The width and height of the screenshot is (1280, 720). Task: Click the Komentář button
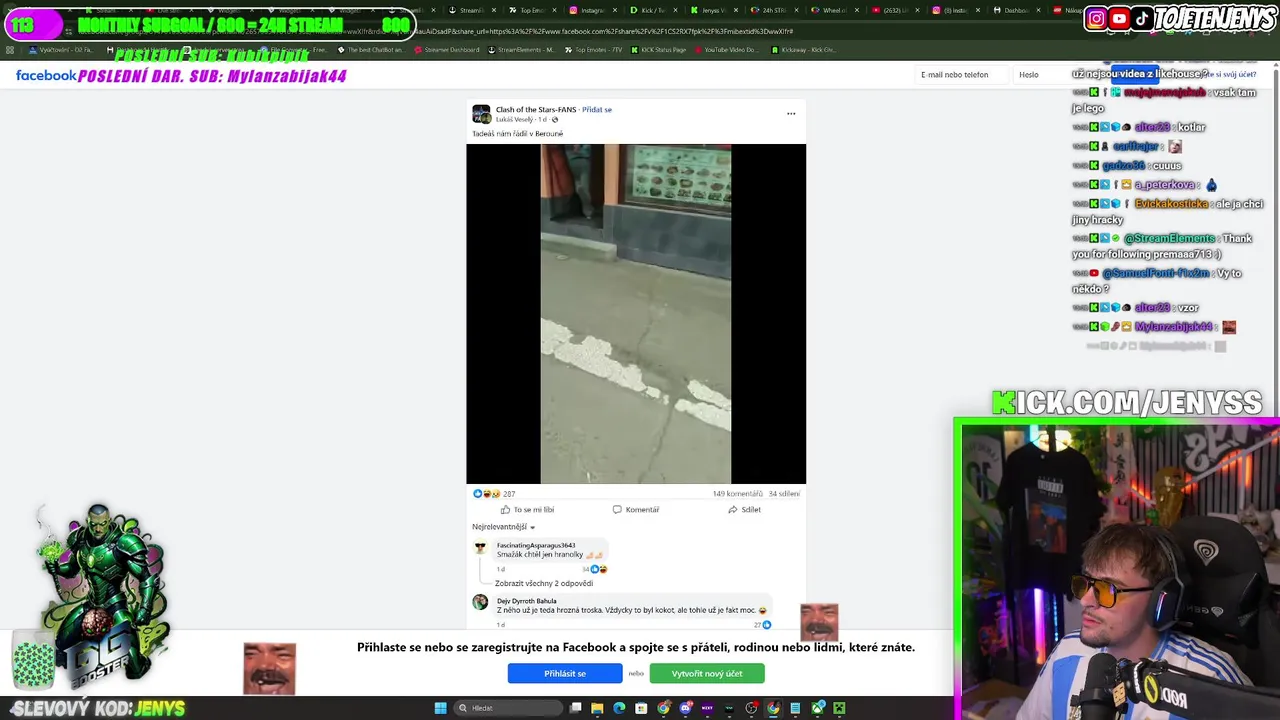(x=636, y=510)
